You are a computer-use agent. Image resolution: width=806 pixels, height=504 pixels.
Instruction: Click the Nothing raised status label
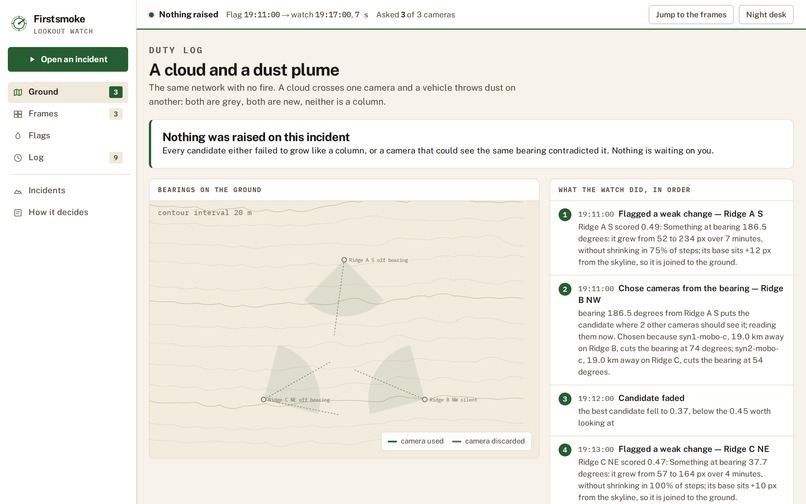pos(188,14)
